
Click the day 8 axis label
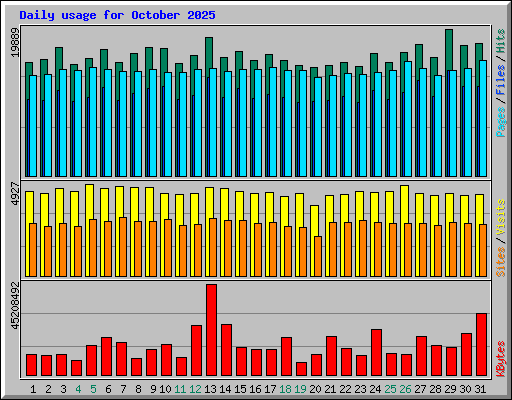(138, 389)
